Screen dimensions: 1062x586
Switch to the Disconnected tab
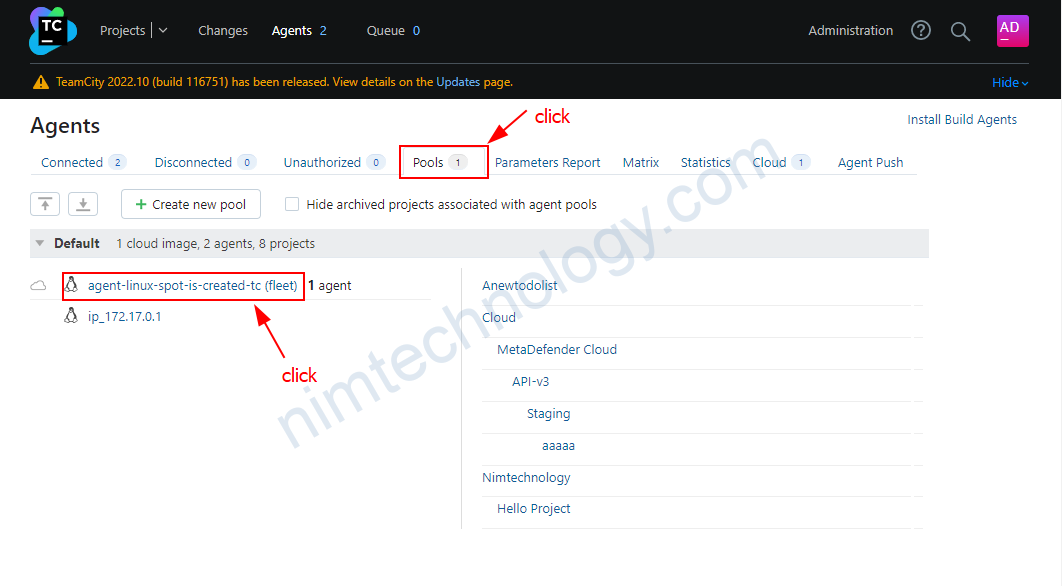193,163
